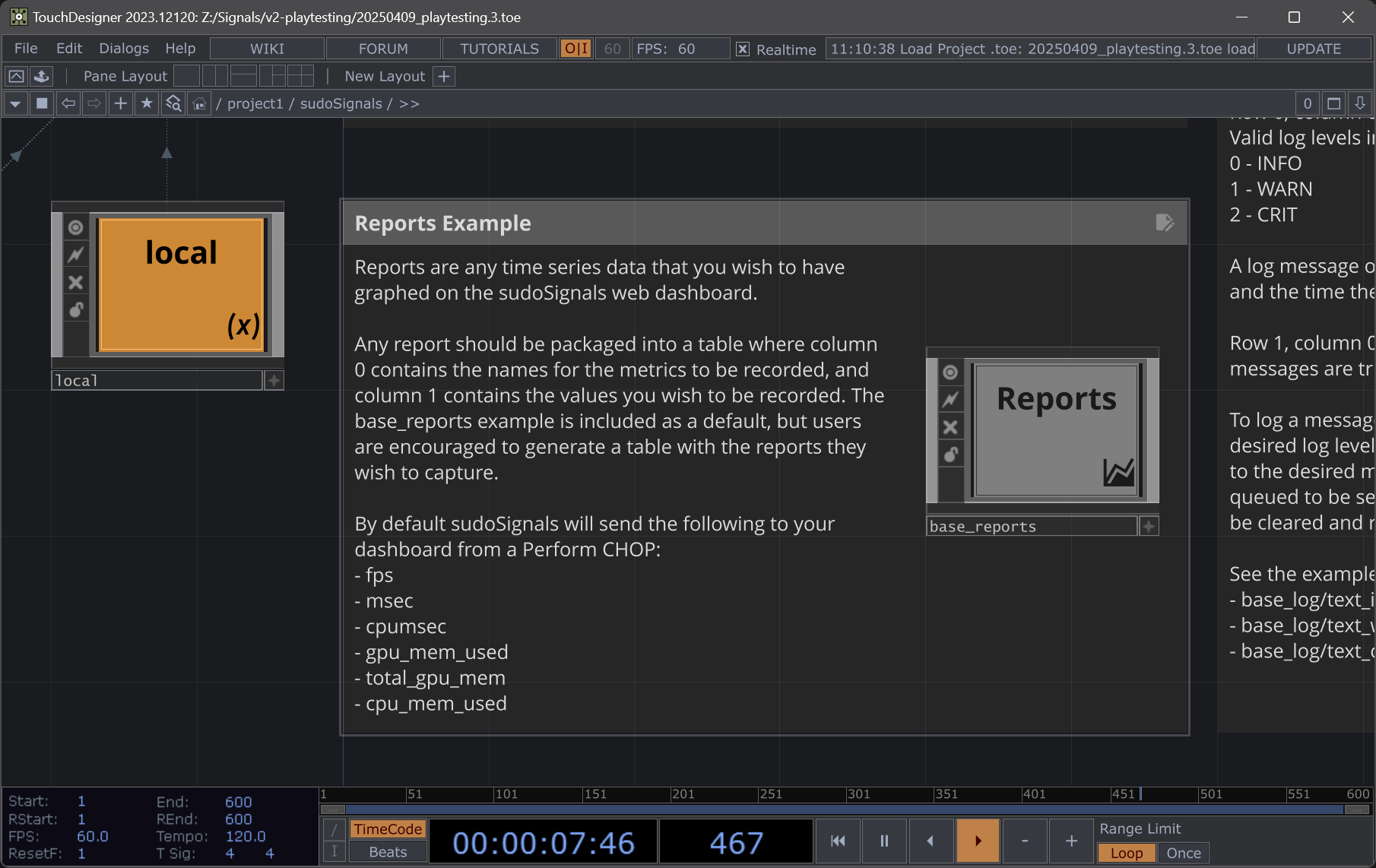The height and width of the screenshot is (868, 1376).
Task: Toggle viewer flag on base_reports node
Action: point(950,372)
